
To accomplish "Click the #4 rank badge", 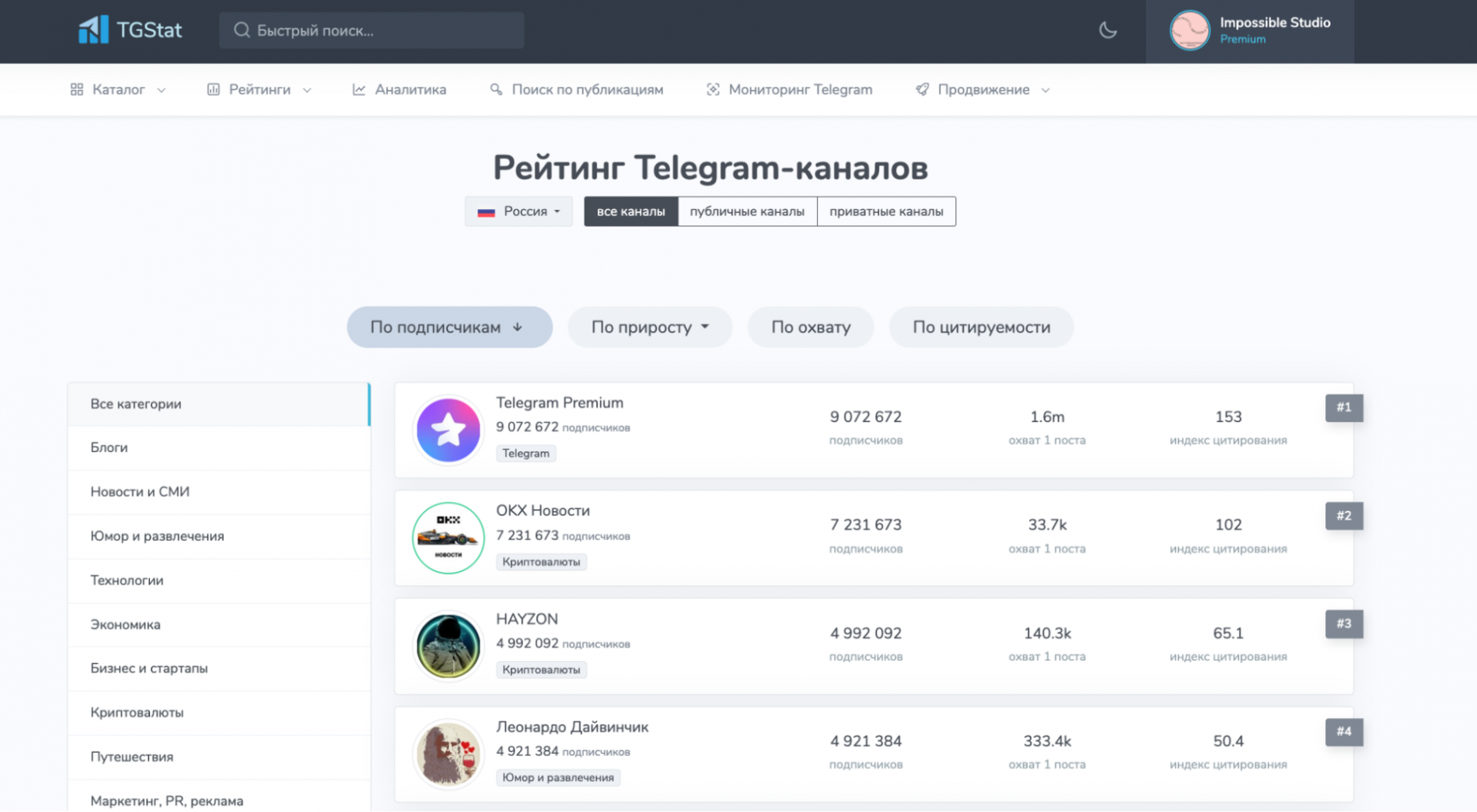I will 1344,731.
